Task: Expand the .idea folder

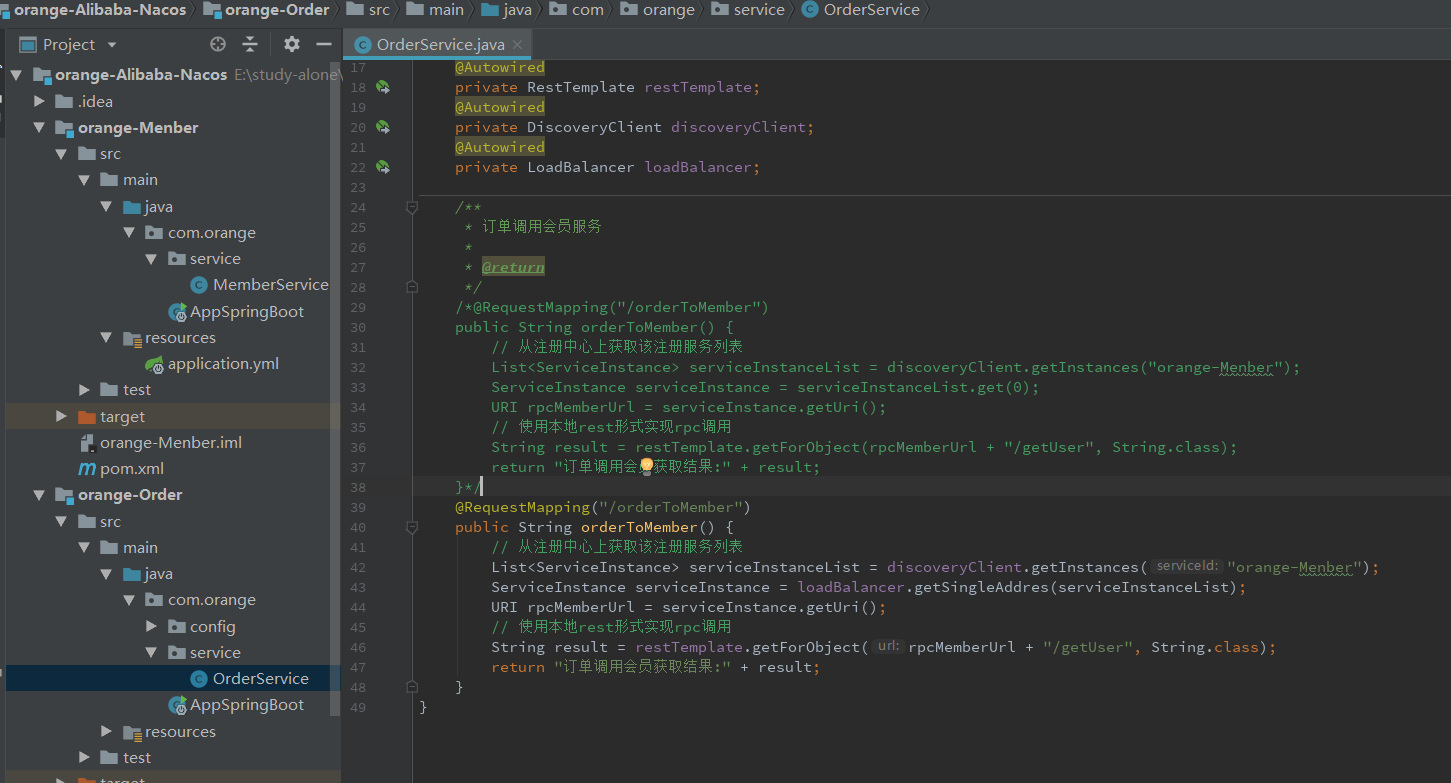Action: [x=39, y=102]
